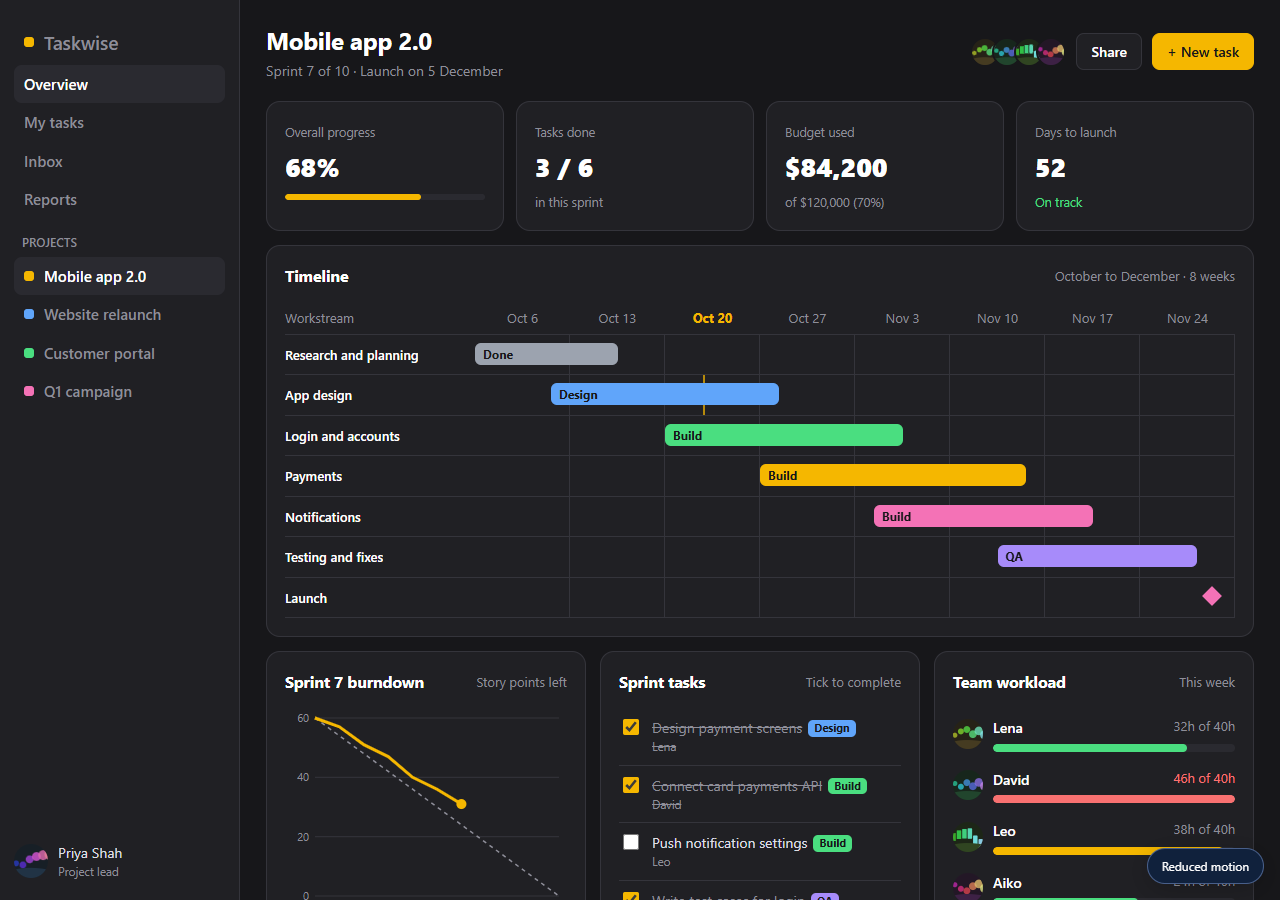Create a task with New task button

1203,52
